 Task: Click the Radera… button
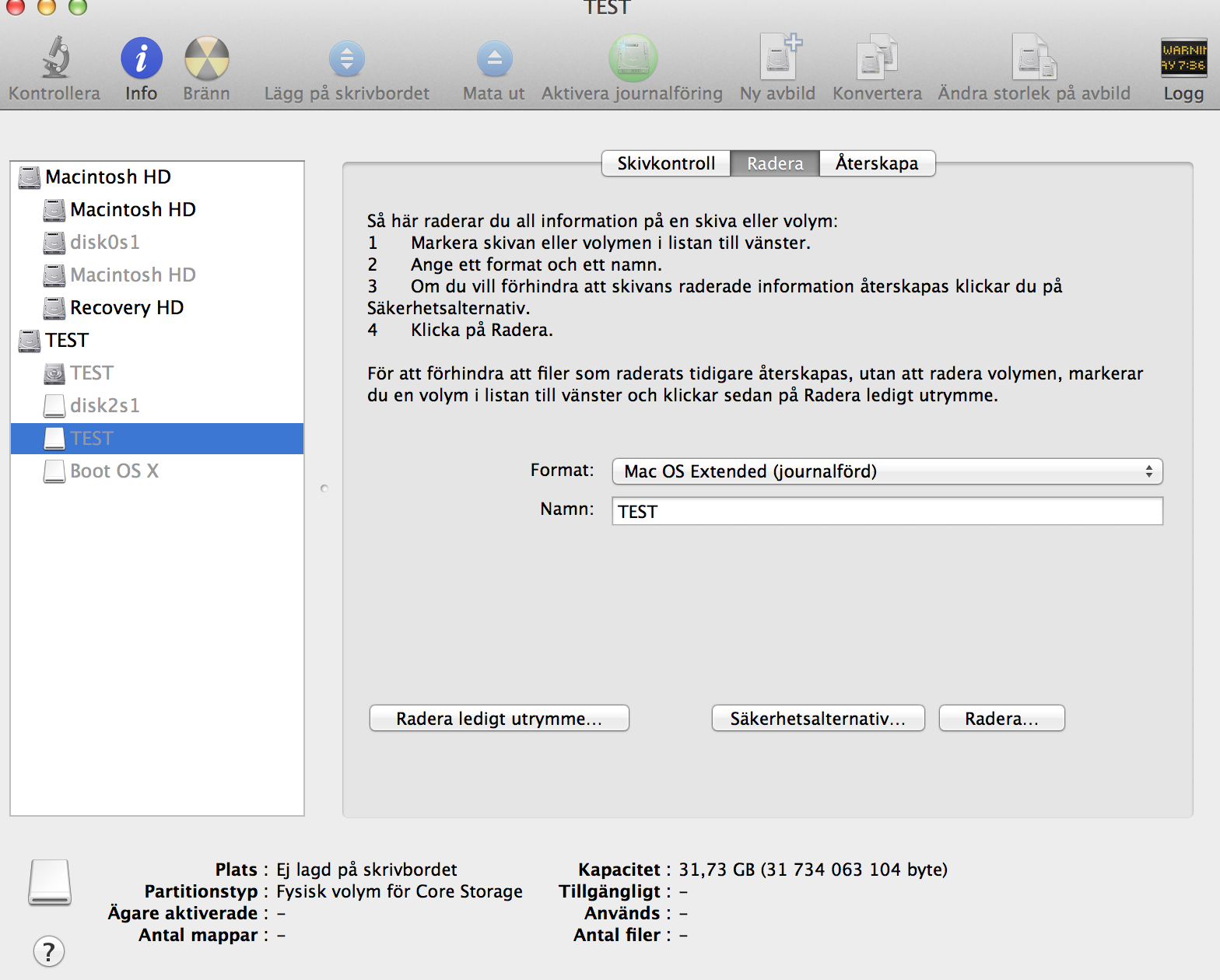pyautogui.click(x=1002, y=719)
